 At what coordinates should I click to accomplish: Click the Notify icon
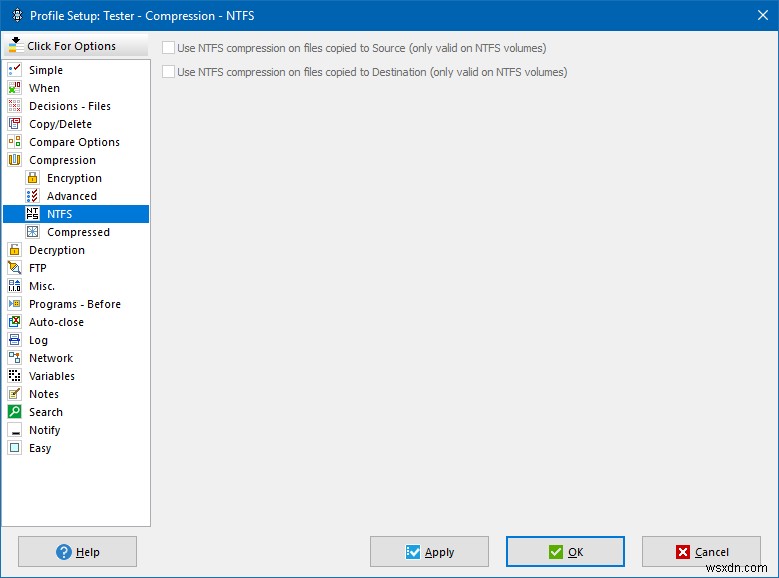[x=14, y=429]
